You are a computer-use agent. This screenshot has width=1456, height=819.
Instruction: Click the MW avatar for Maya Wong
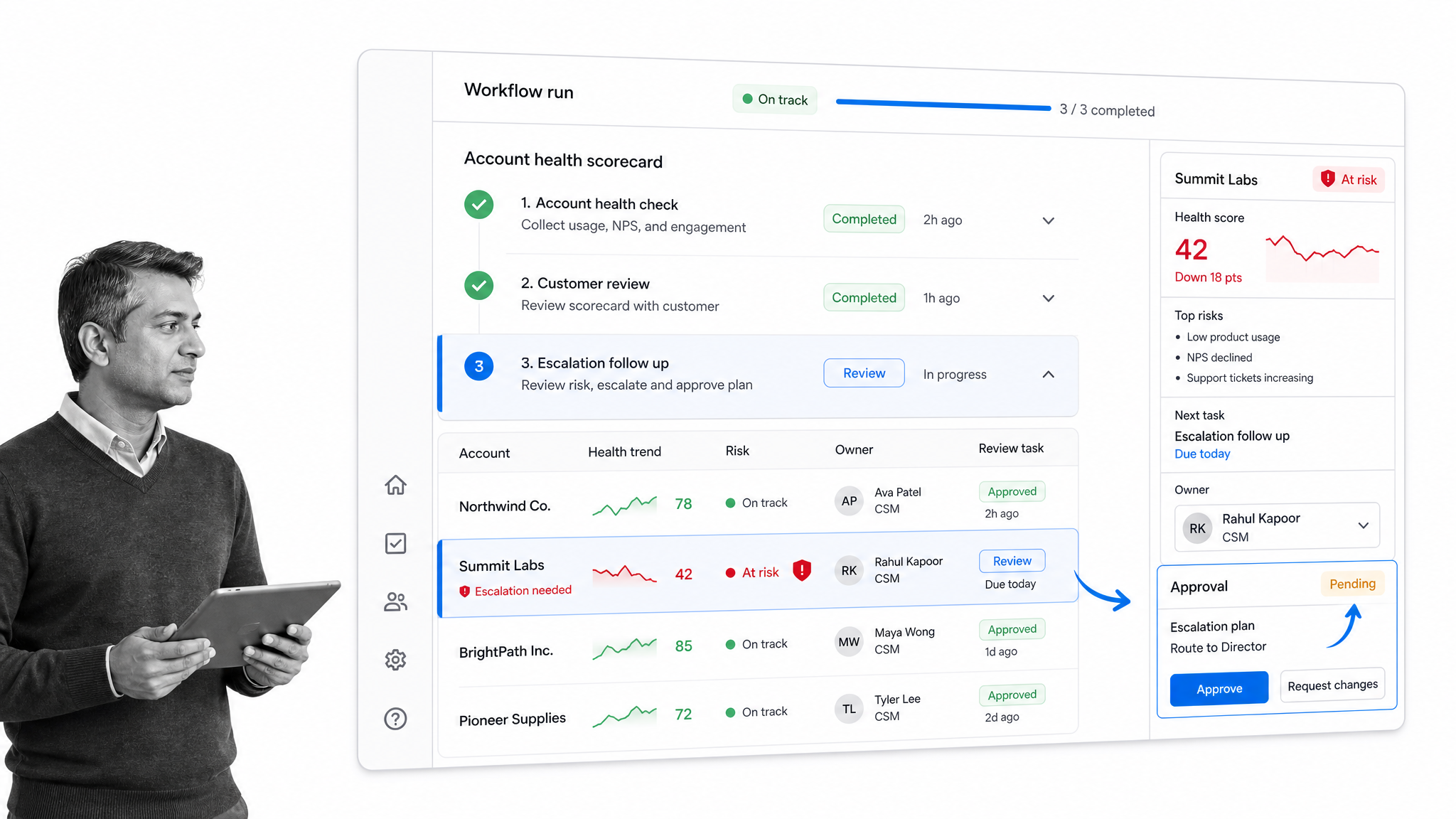[849, 642]
